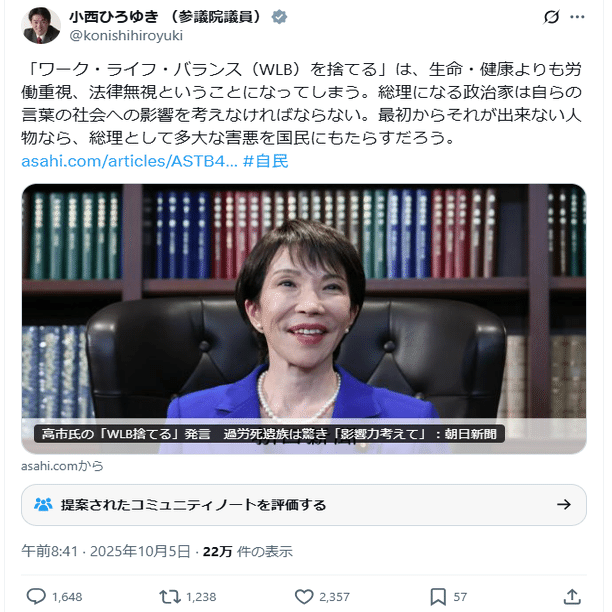The image size is (612, 612).
Task: Click the article headline caption overlay
Action: coord(269,434)
